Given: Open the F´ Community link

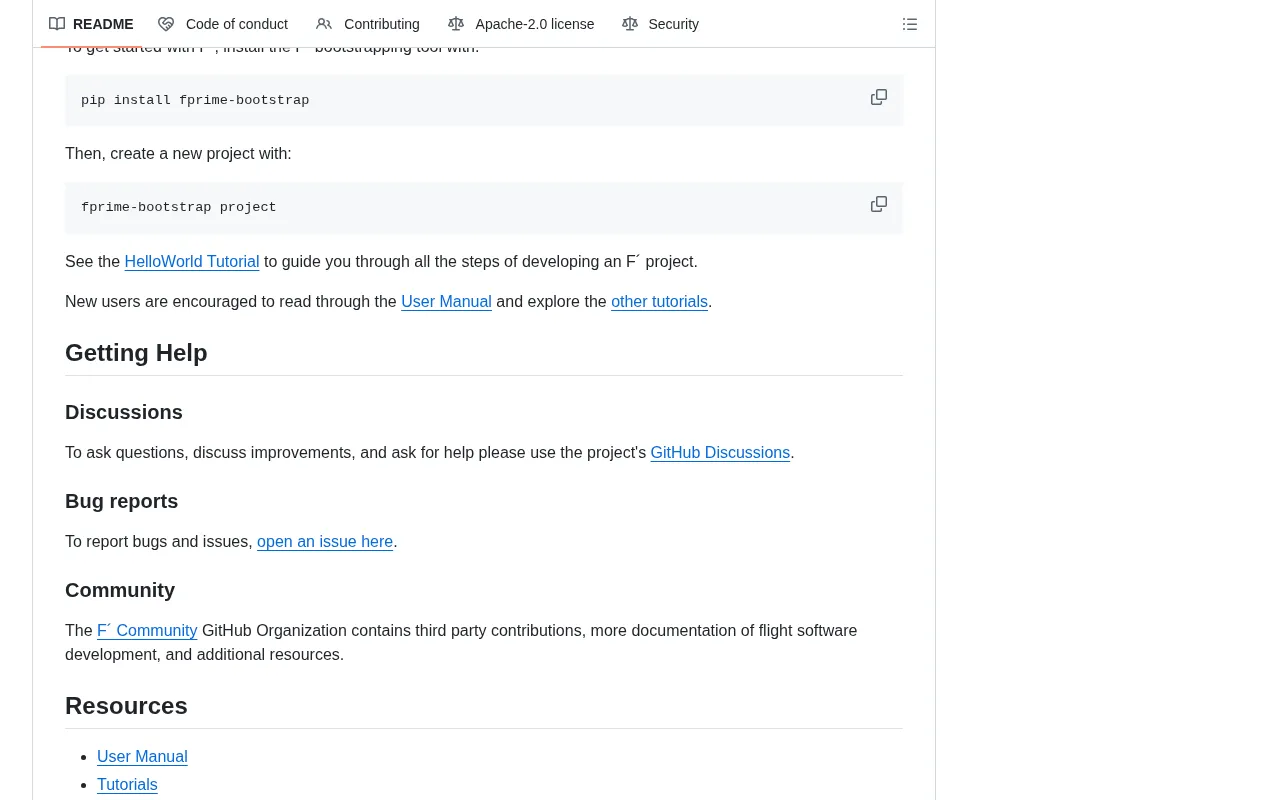Looking at the screenshot, I should [147, 631].
